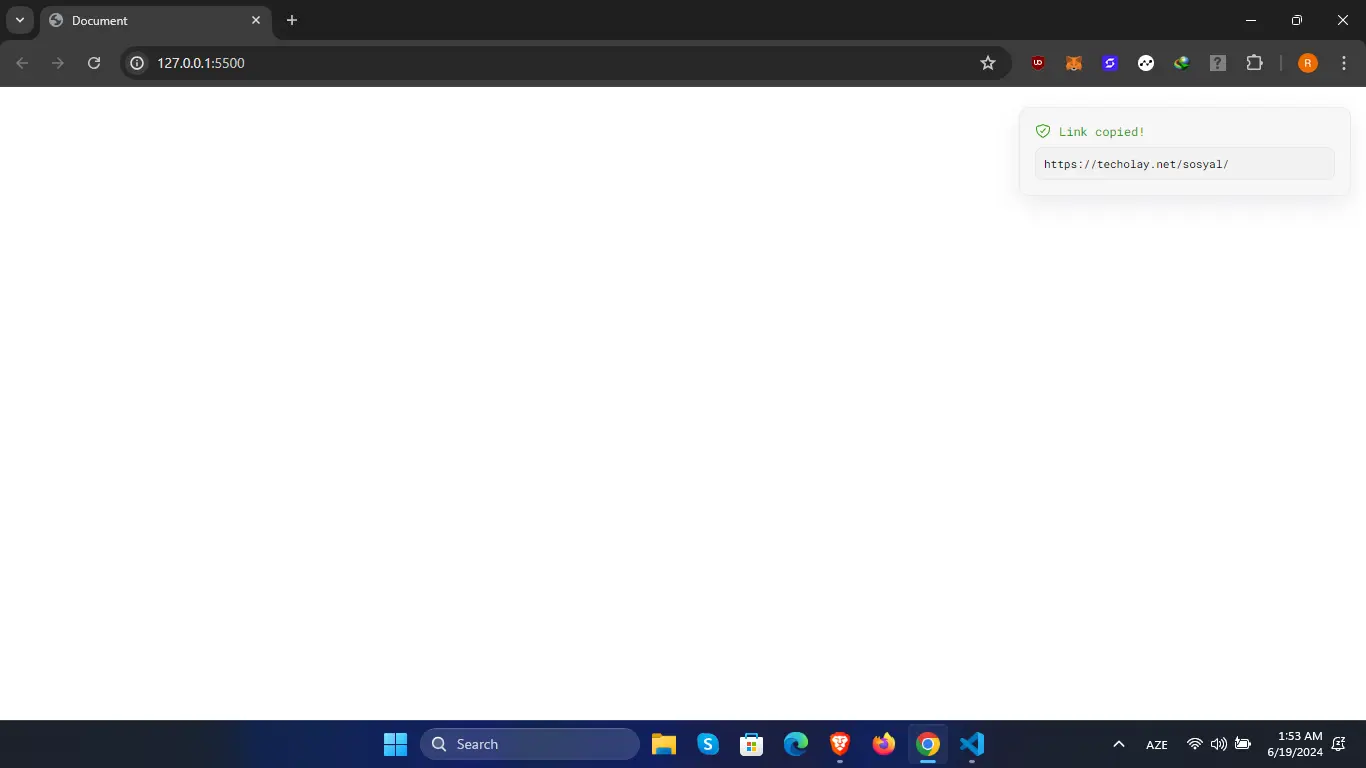Click the copied URL https://techolay.net/sosyal/

[x=1136, y=164]
